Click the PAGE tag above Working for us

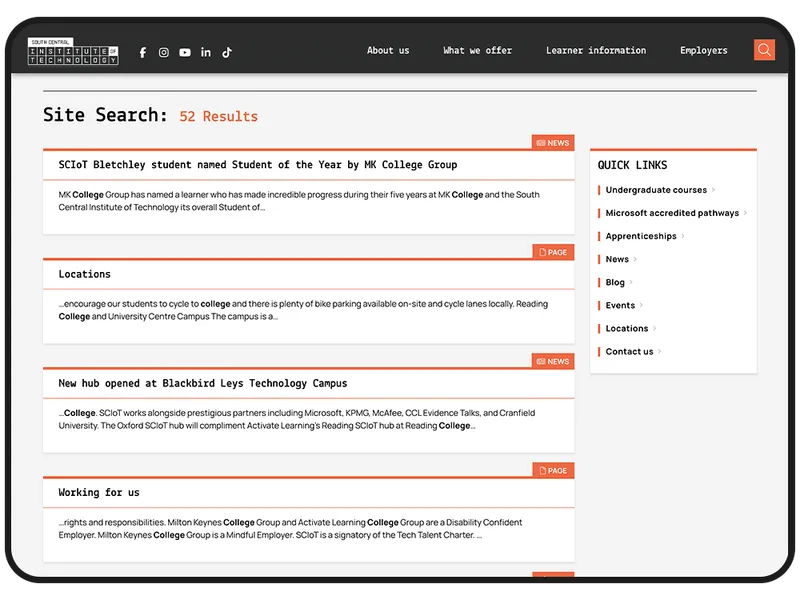[x=553, y=470]
